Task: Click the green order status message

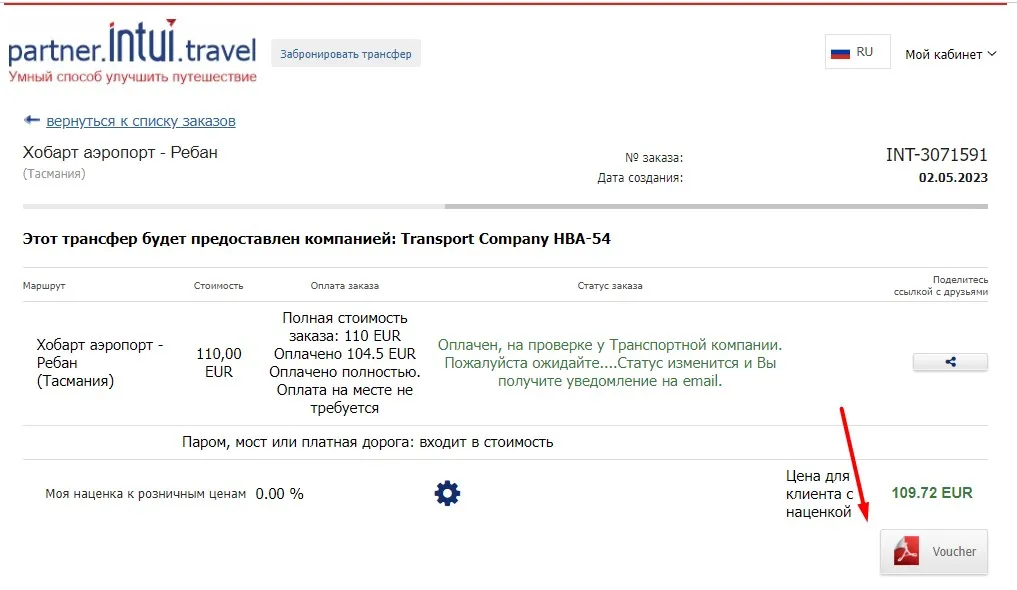Action: click(x=610, y=363)
